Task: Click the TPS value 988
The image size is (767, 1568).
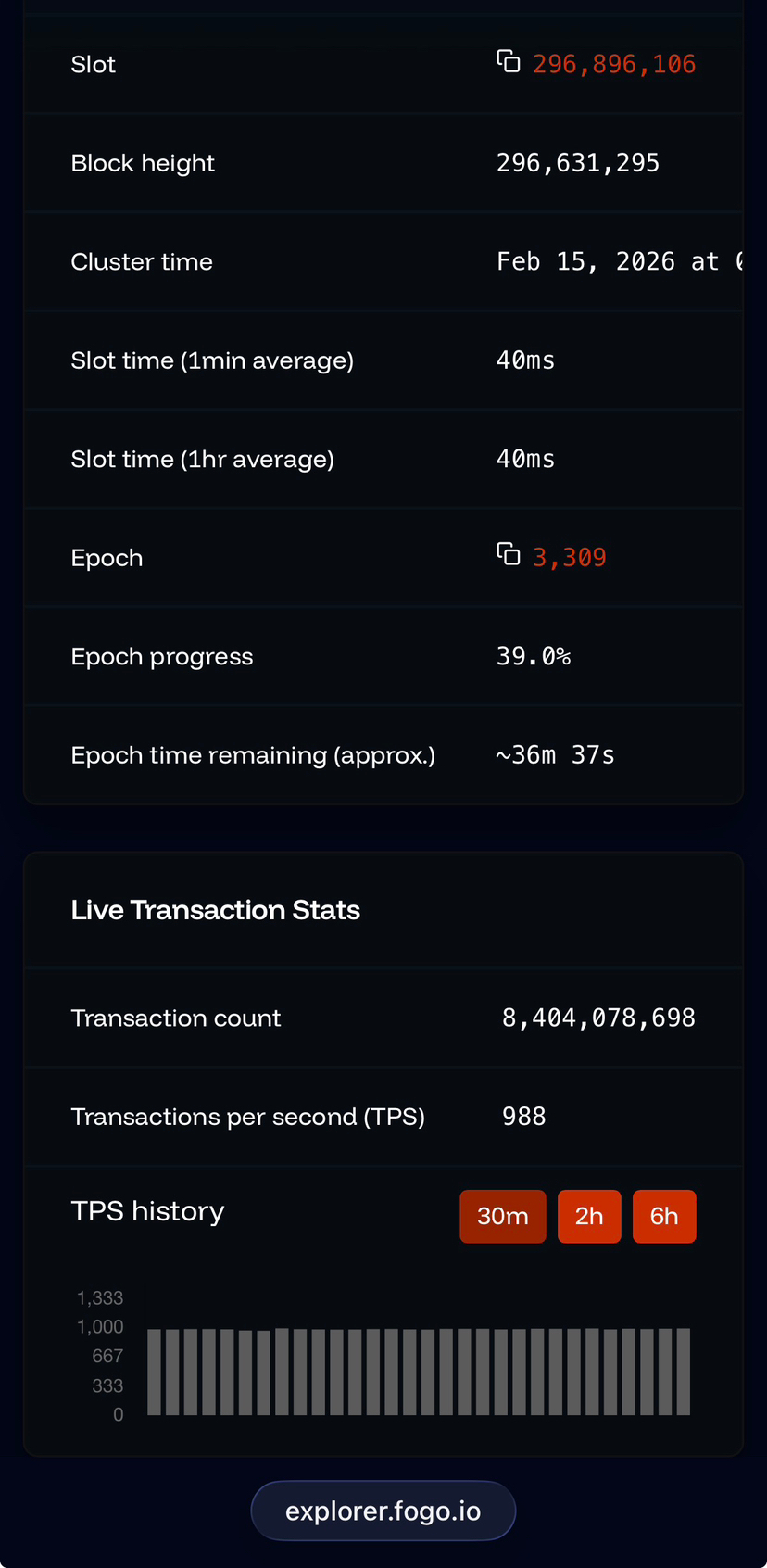Action: 524,1117
